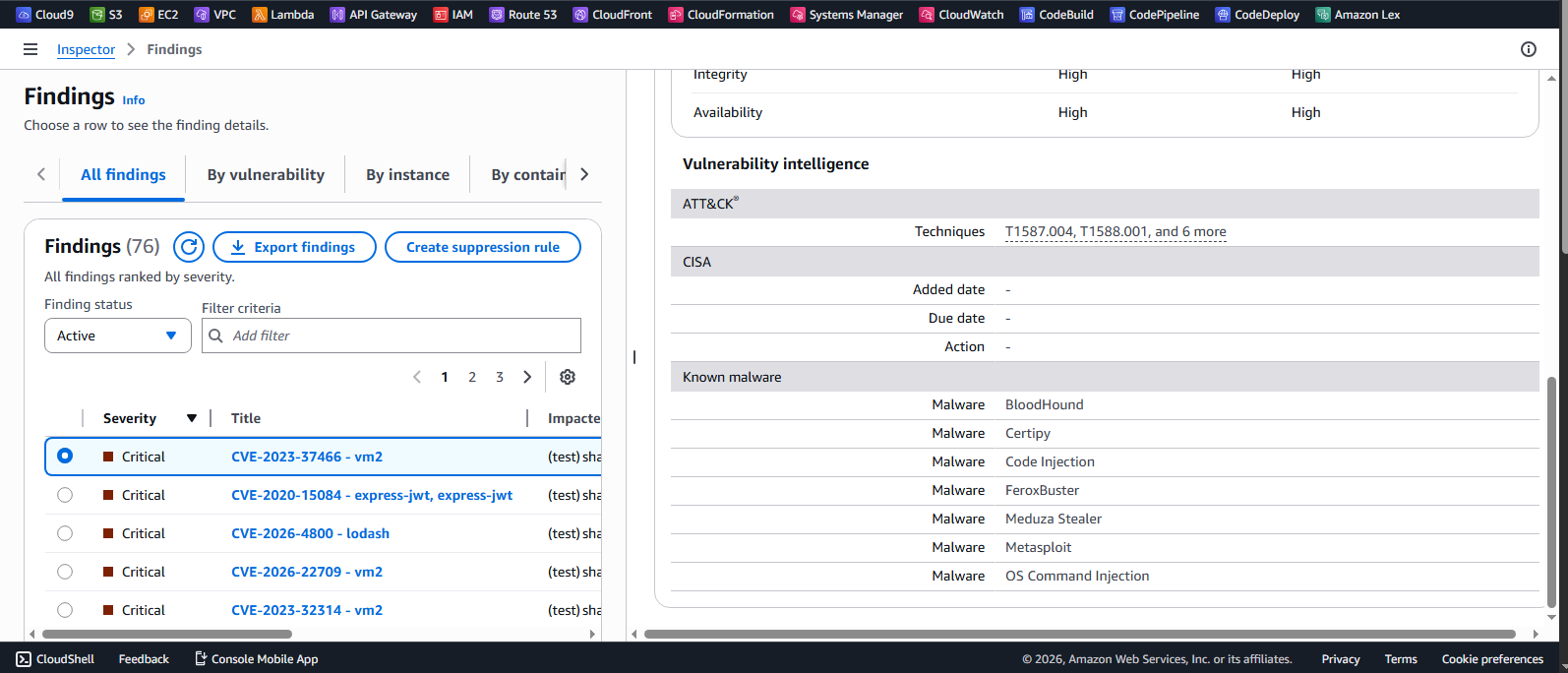Switch to the All findings tab
Viewport: 1568px width, 673px height.
pyautogui.click(x=123, y=174)
